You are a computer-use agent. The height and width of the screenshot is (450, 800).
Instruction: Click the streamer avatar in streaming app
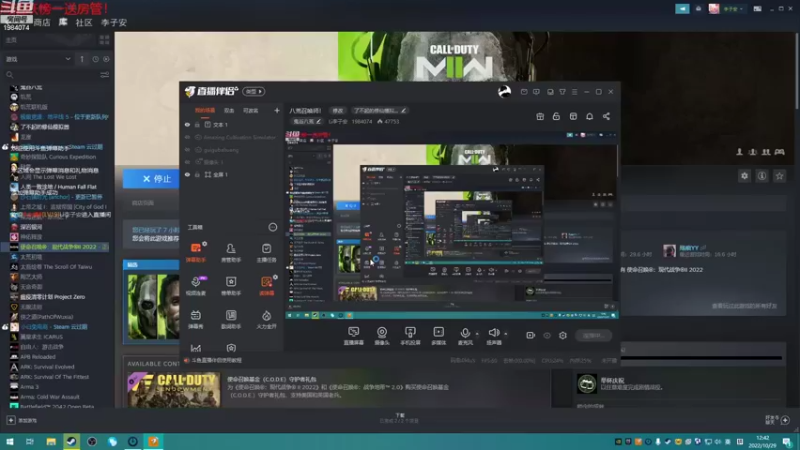[504, 91]
